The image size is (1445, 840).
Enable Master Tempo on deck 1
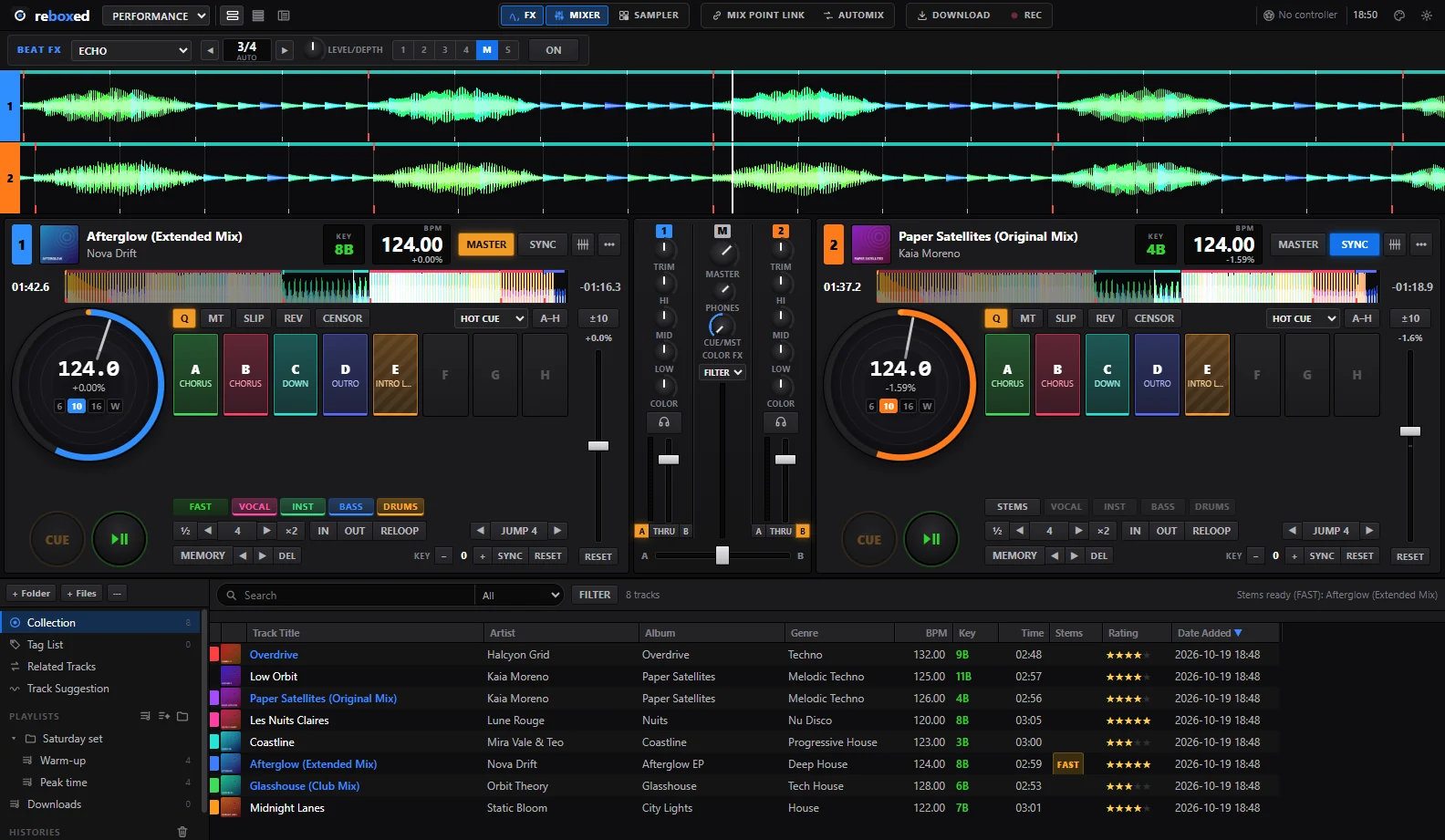pos(216,318)
